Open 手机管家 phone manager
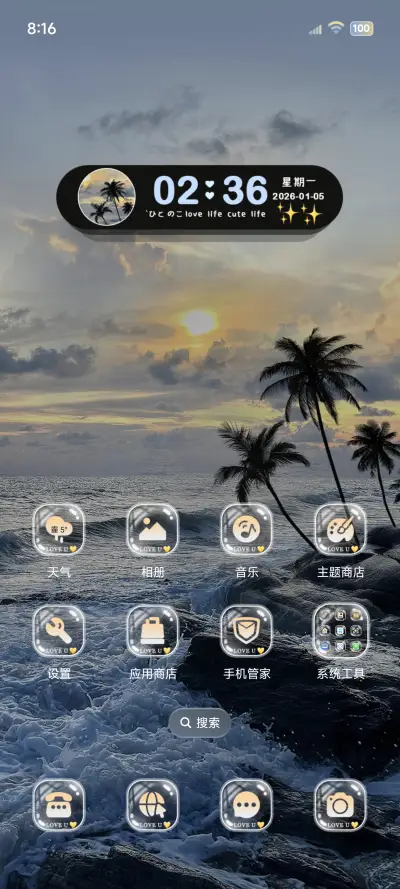This screenshot has width=400, height=889. tap(246, 630)
